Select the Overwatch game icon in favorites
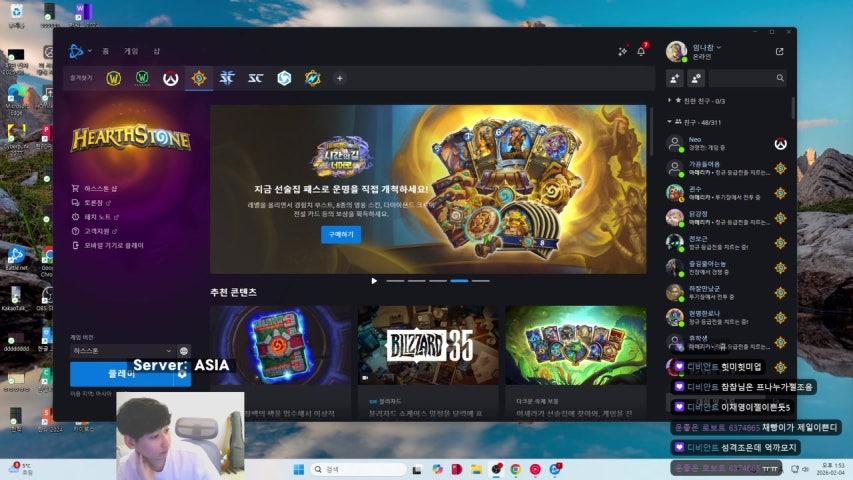This screenshot has height=480, width=853. click(171, 79)
